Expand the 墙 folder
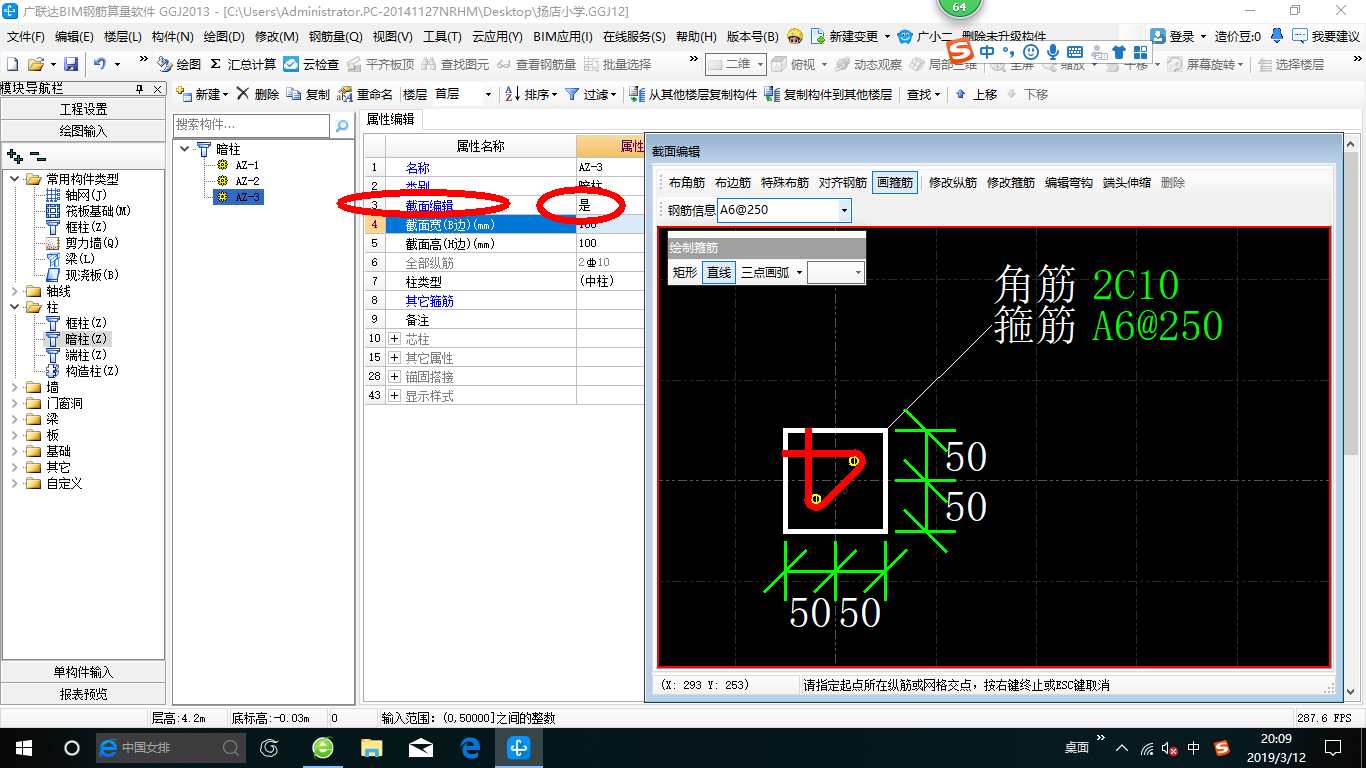This screenshot has height=768, width=1366. pyautogui.click(x=14, y=387)
